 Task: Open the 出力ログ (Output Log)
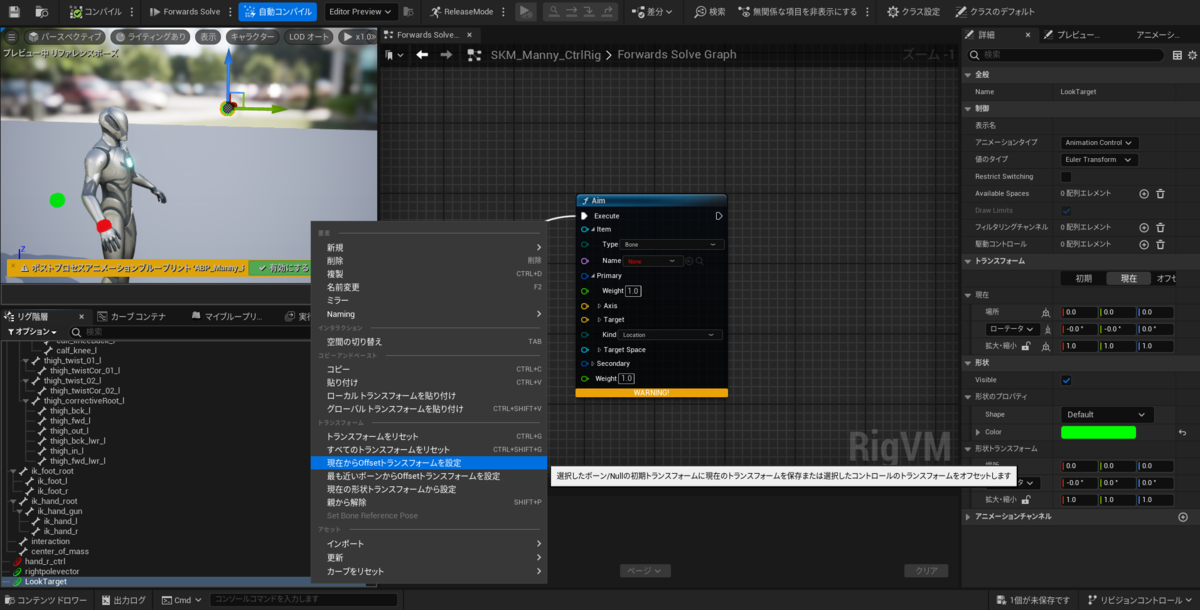tap(122, 600)
